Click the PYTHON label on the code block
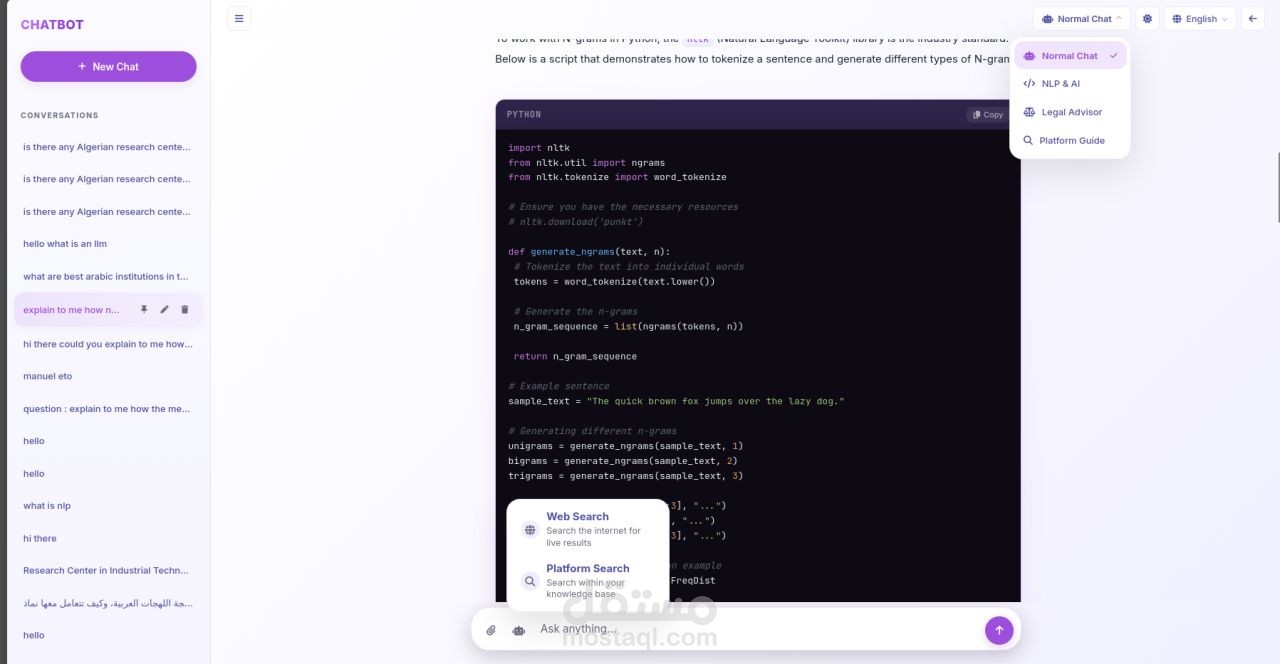The image size is (1280, 664). click(524, 115)
